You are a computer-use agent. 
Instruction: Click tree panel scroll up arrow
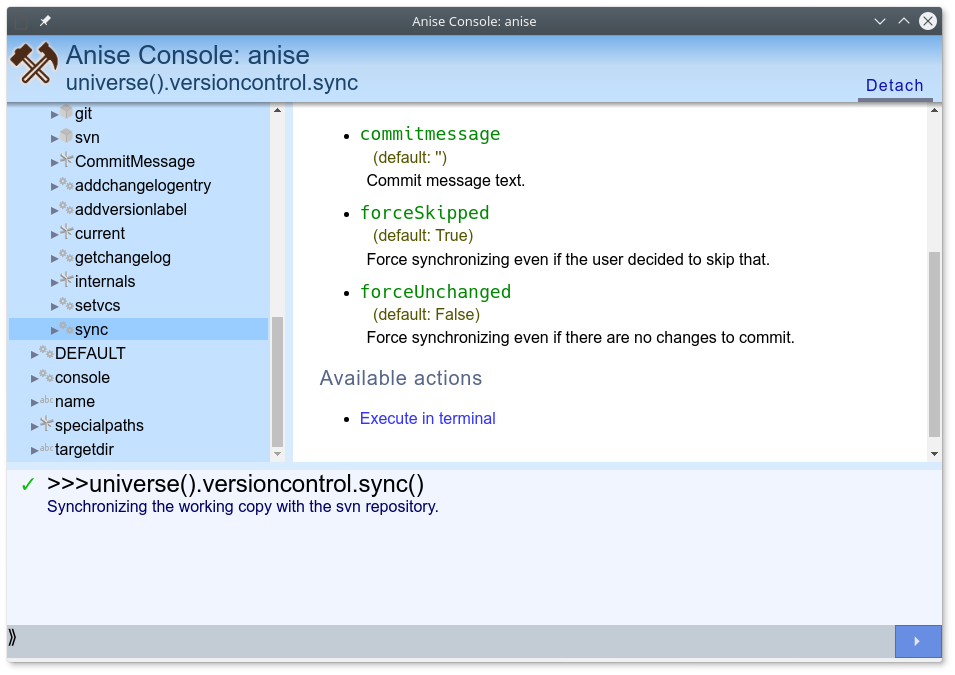[x=277, y=110]
